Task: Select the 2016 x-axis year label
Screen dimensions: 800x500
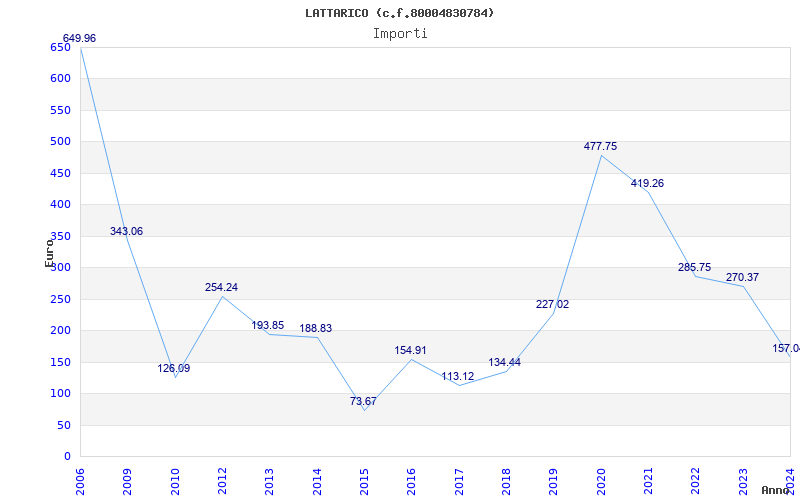Action: [412, 481]
